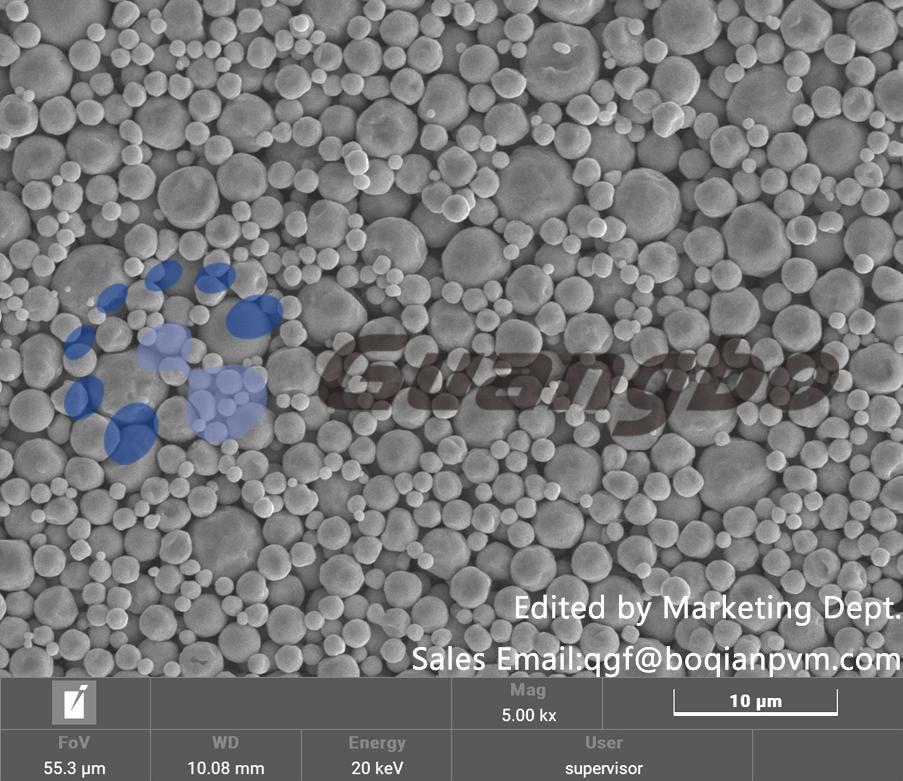The image size is (903, 781).
Task: Click the sales email address text
Action: pyautogui.click(x=657, y=659)
